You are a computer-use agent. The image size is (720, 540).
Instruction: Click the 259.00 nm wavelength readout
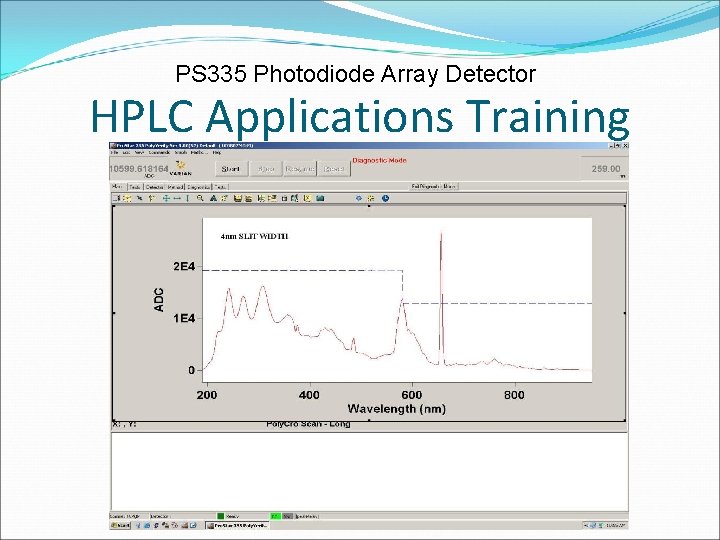pyautogui.click(x=606, y=169)
